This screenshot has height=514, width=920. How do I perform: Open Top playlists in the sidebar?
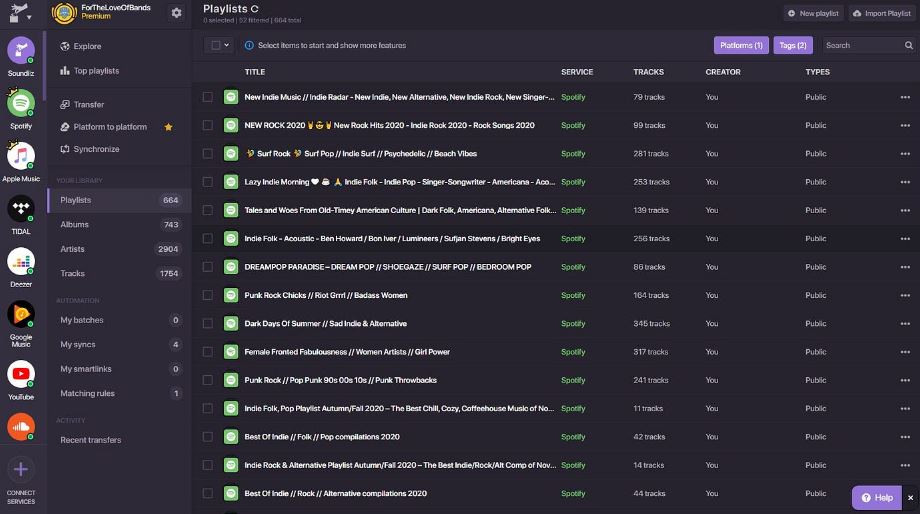89,71
